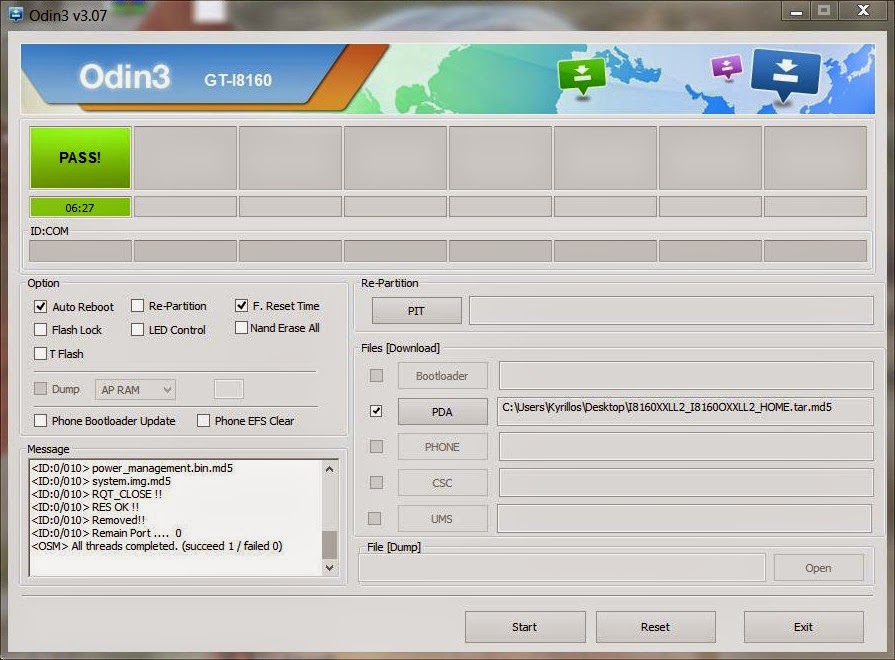The width and height of the screenshot is (895, 660).
Task: Click the File Dump path field
Action: click(562, 568)
